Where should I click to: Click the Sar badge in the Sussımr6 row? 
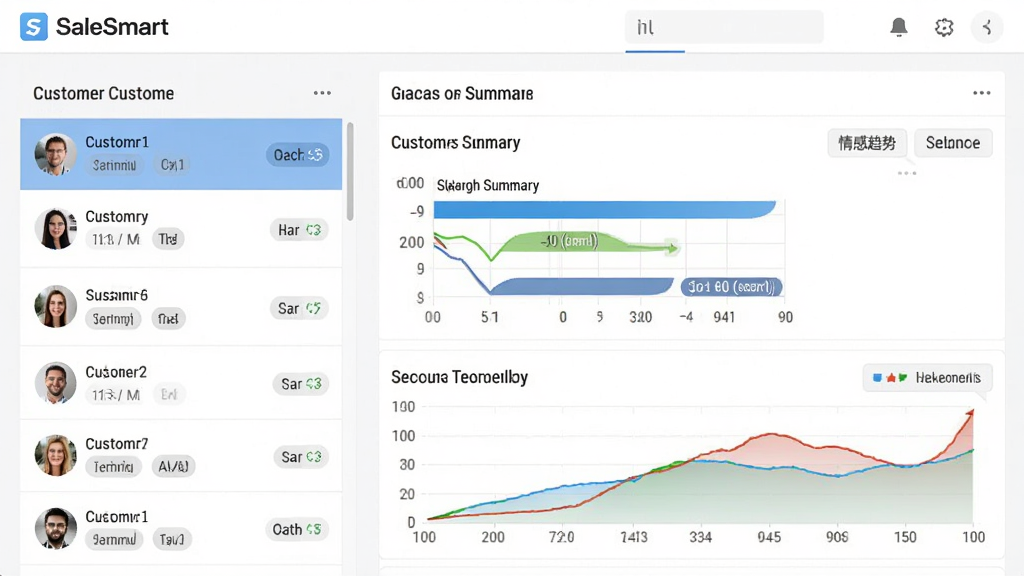tap(299, 308)
